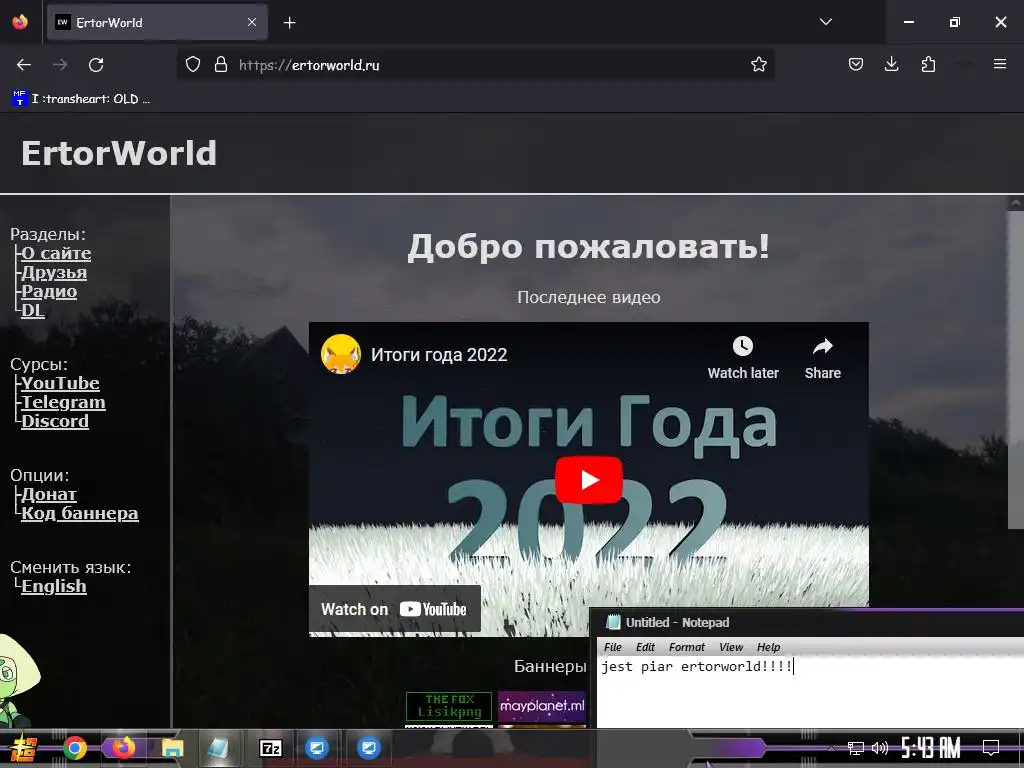Open Notepad File menu
Viewport: 1024px width, 768px height.
pyautogui.click(x=613, y=647)
